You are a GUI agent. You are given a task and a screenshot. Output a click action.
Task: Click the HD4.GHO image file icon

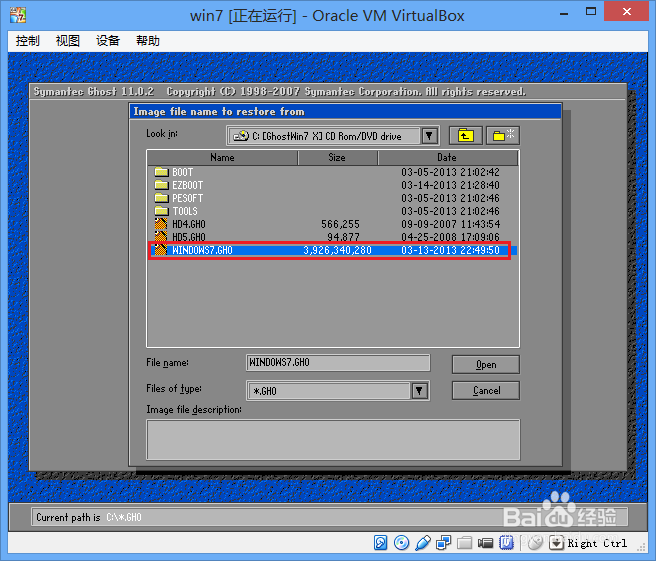click(x=161, y=224)
